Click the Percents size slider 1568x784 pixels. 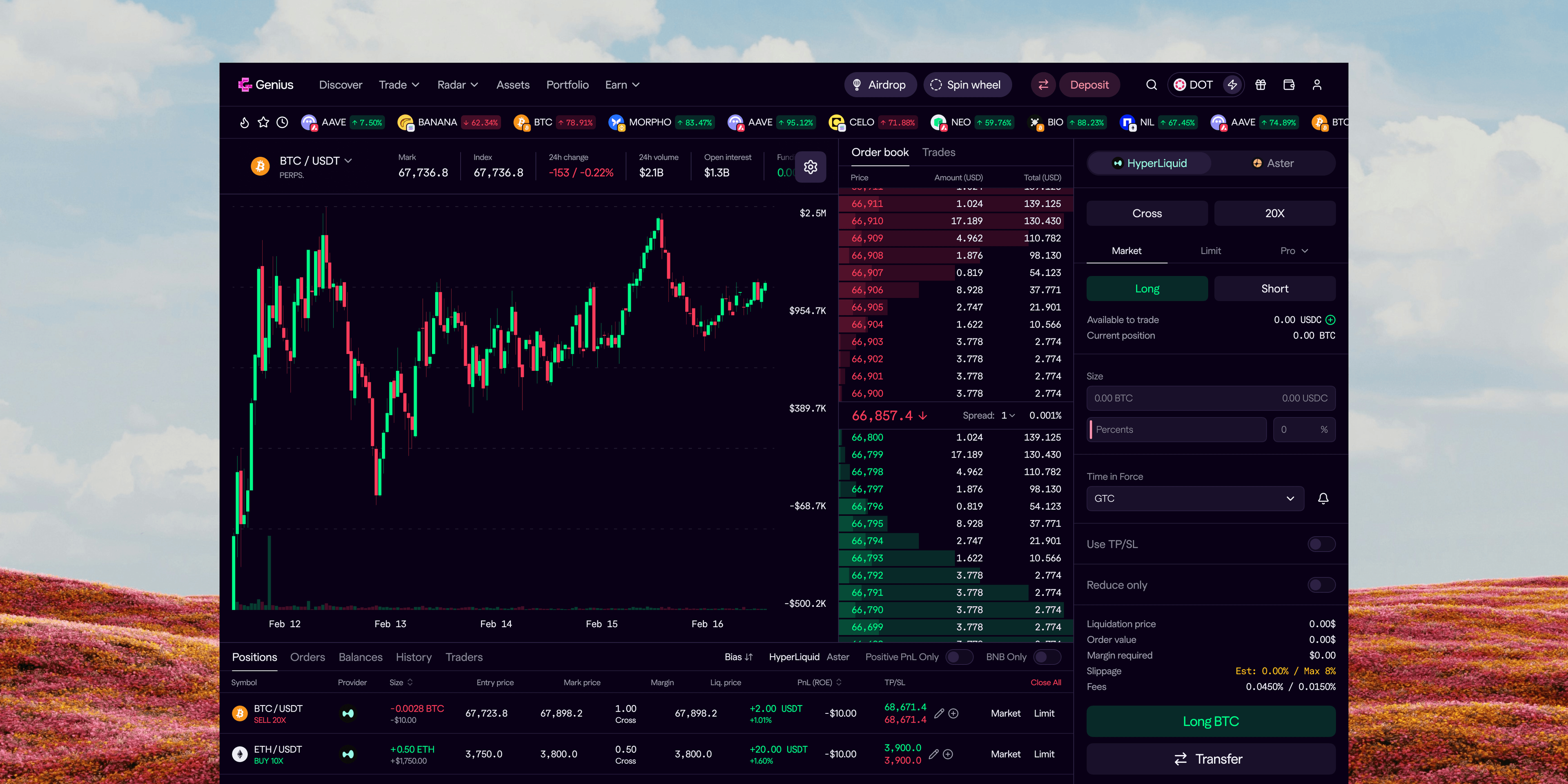tap(1176, 430)
